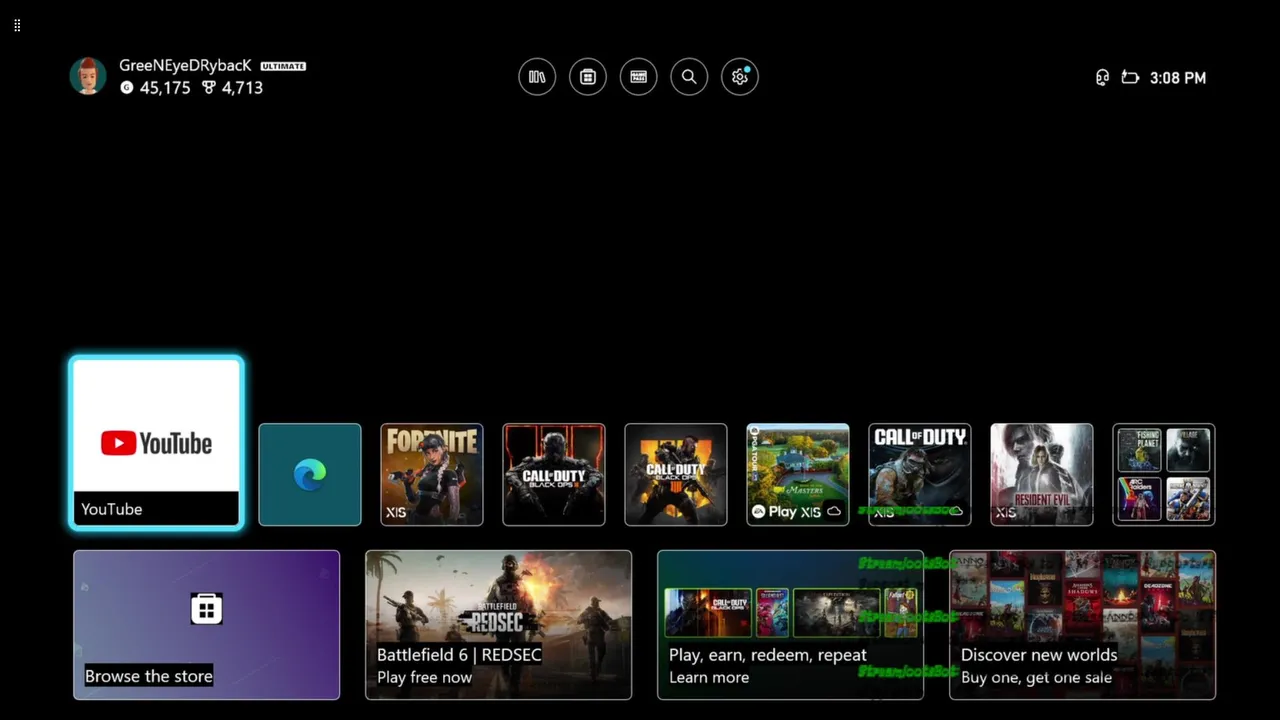Launch Call of Duty Black Ops III tile

(x=554, y=474)
